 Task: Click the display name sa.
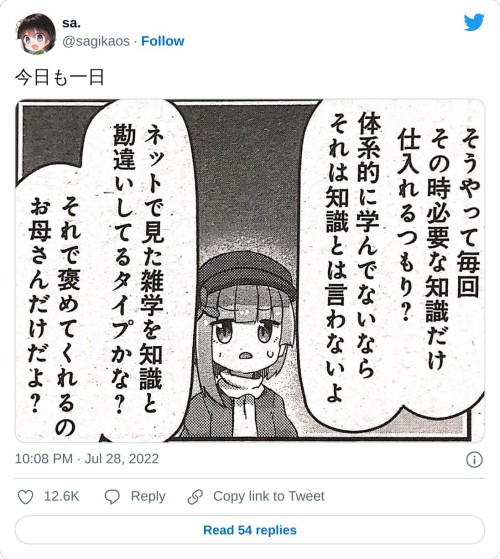[71, 23]
